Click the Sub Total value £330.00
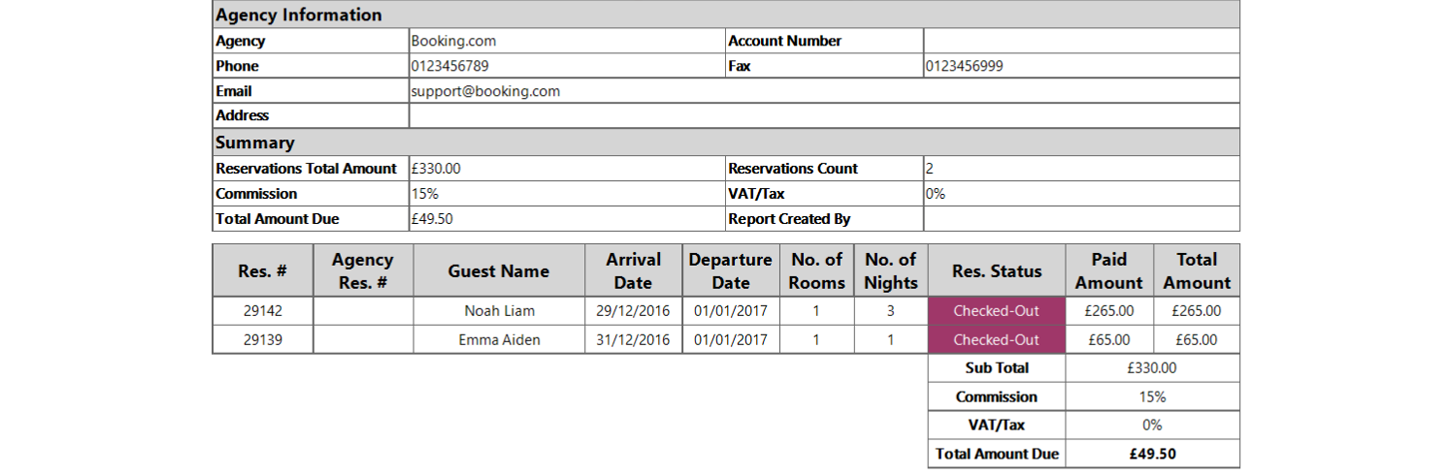This screenshot has height=475, width=1450. (x=1152, y=368)
